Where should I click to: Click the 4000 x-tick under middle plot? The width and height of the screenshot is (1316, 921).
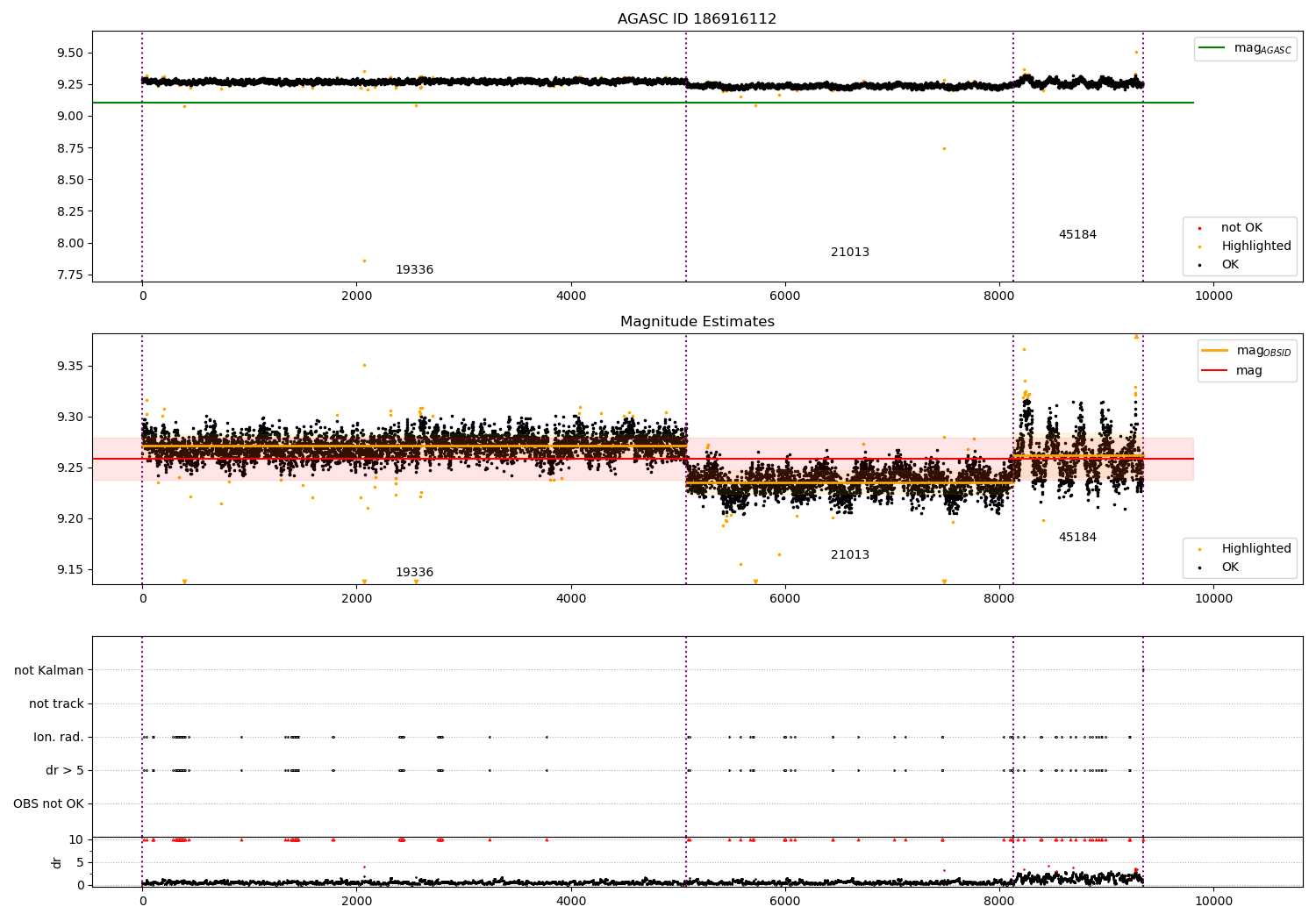click(571, 599)
